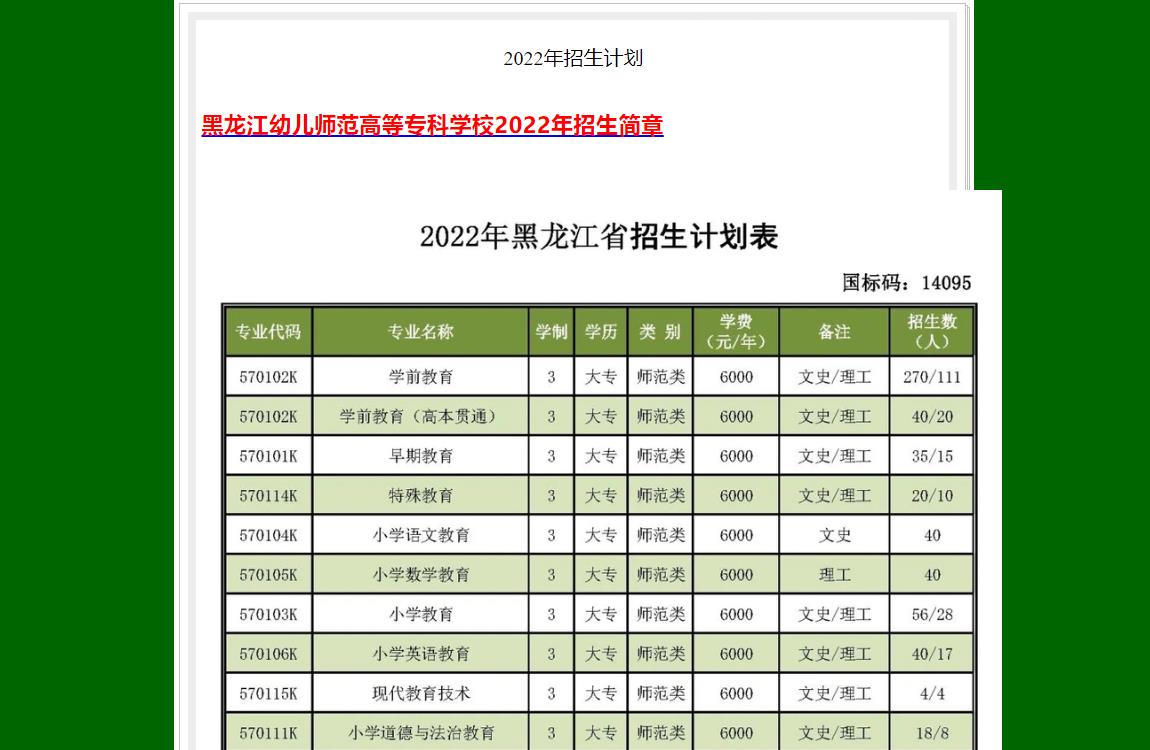Screen dimensions: 1150x750
Task: Click the 学制 column header
Action: pyautogui.click(x=552, y=331)
